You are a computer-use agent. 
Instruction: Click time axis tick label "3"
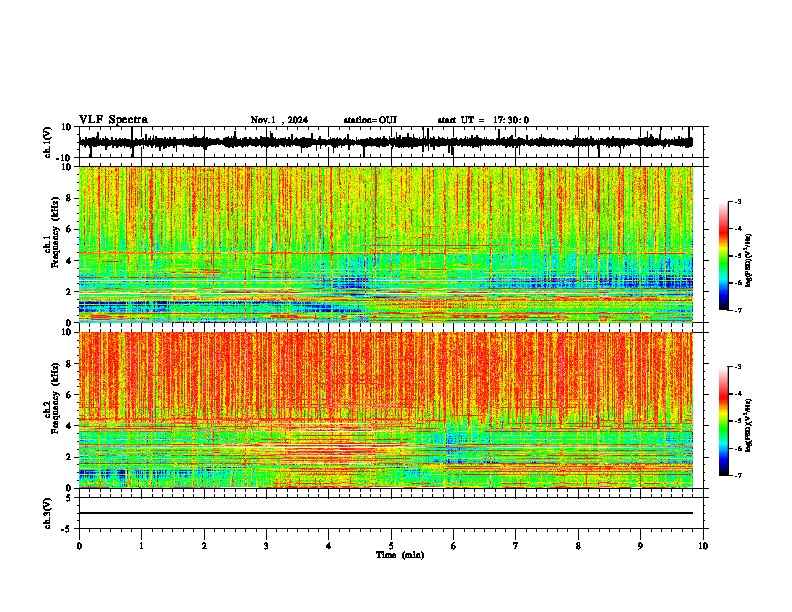pyautogui.click(x=266, y=546)
